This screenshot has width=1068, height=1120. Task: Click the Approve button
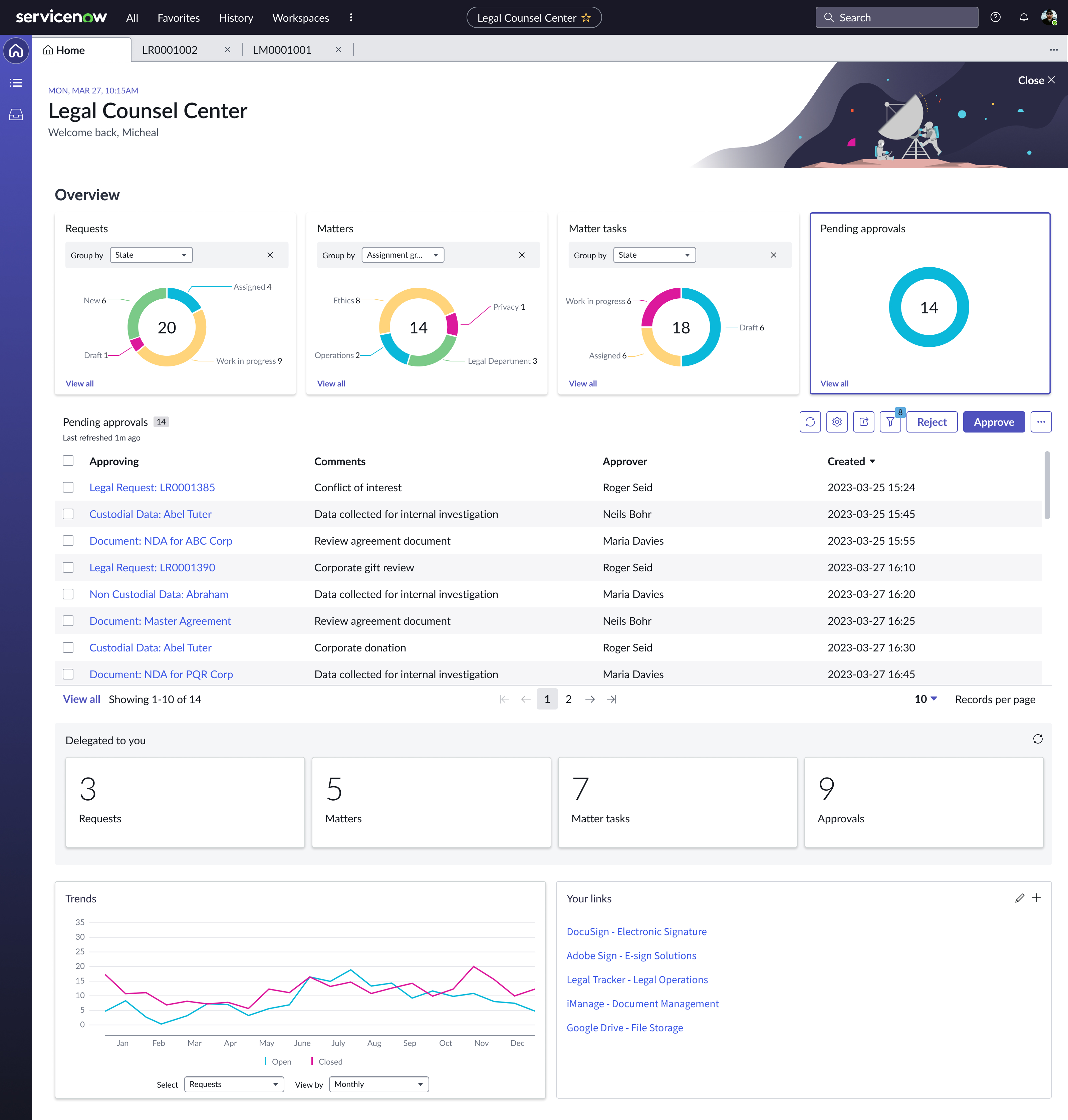pos(994,422)
